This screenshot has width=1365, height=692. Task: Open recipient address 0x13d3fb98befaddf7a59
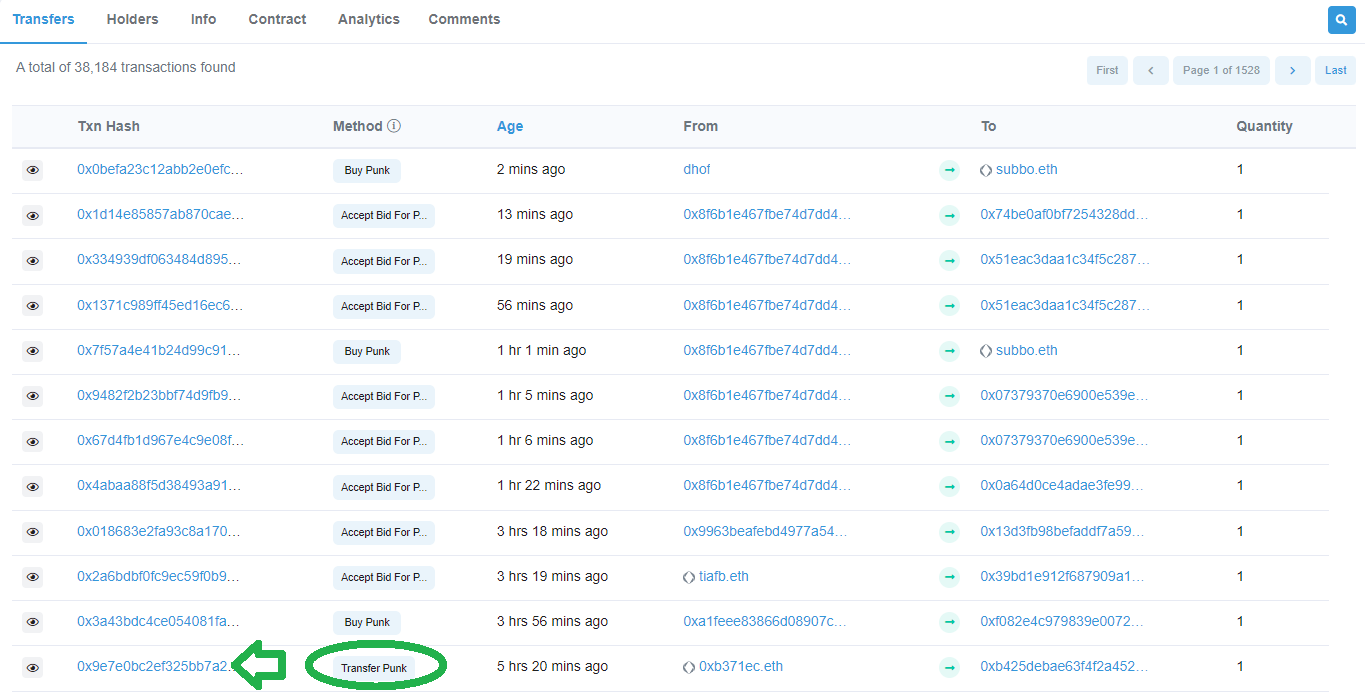click(1064, 531)
